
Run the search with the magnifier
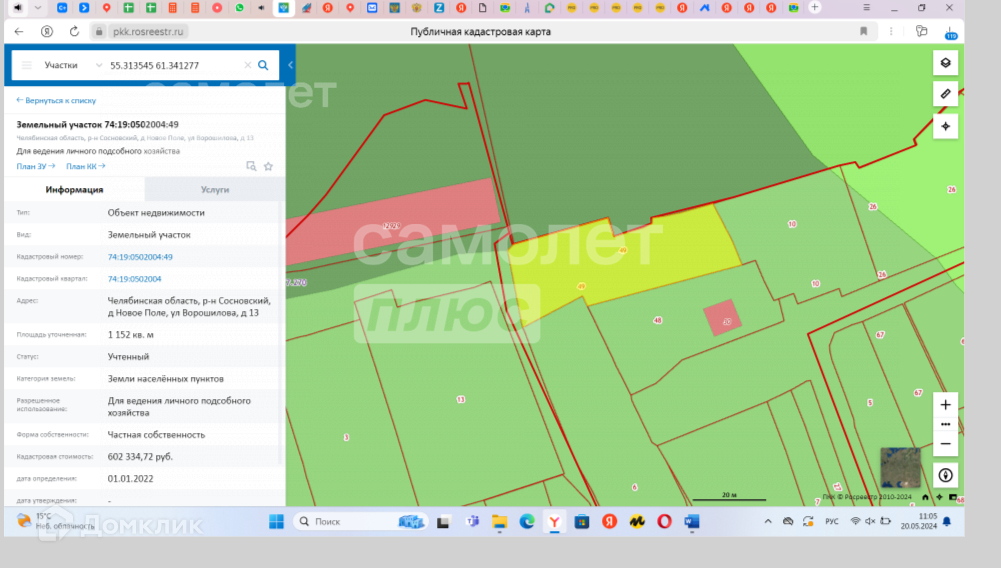263,65
